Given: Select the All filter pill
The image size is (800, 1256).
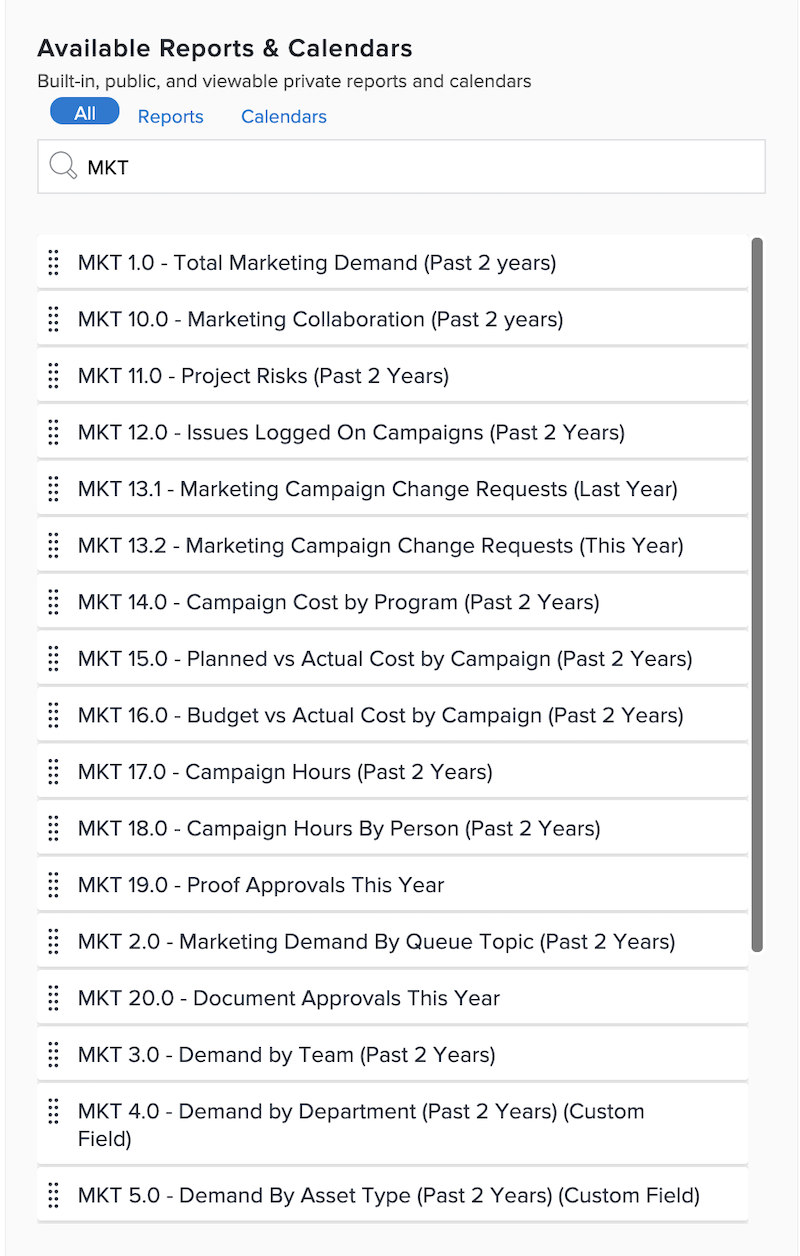Looking at the screenshot, I should pyautogui.click(x=84, y=111).
